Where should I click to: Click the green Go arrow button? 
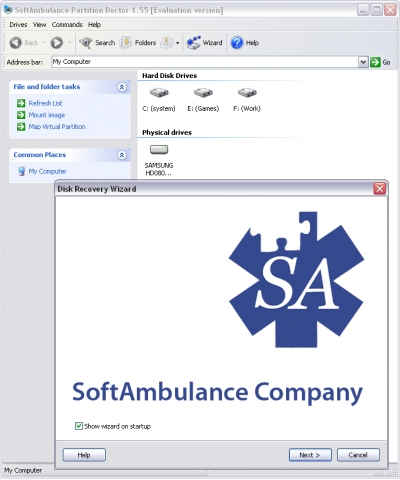(x=375, y=62)
